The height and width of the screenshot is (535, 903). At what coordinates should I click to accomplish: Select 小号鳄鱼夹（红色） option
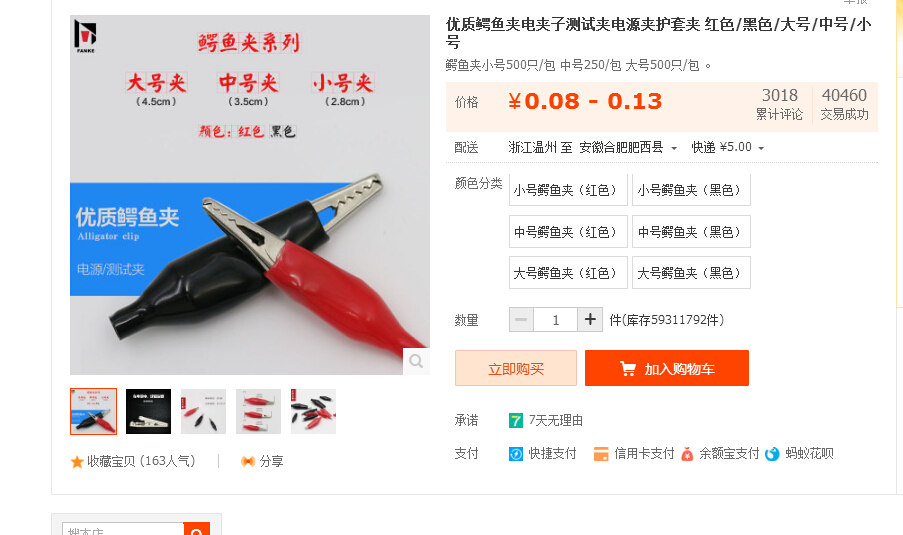click(568, 190)
